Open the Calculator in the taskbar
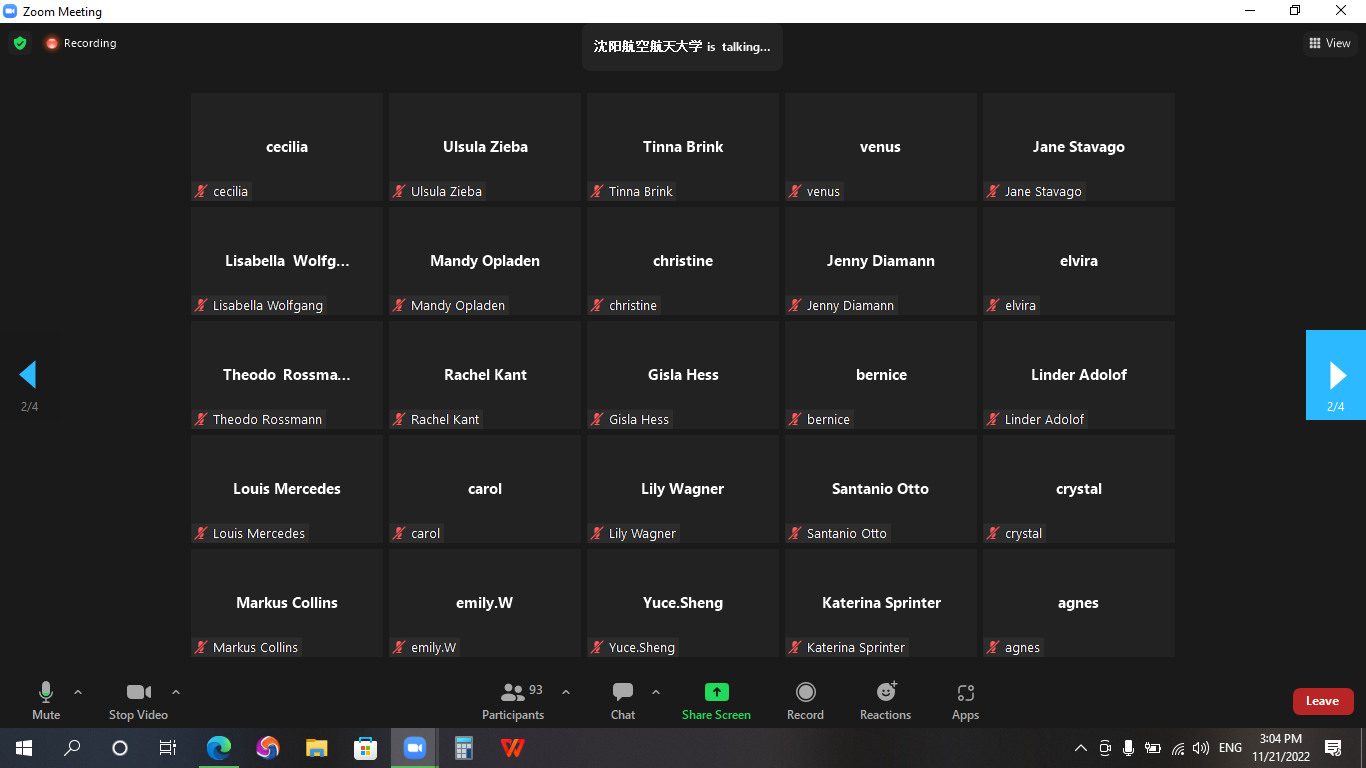This screenshot has height=768, width=1366. point(463,748)
